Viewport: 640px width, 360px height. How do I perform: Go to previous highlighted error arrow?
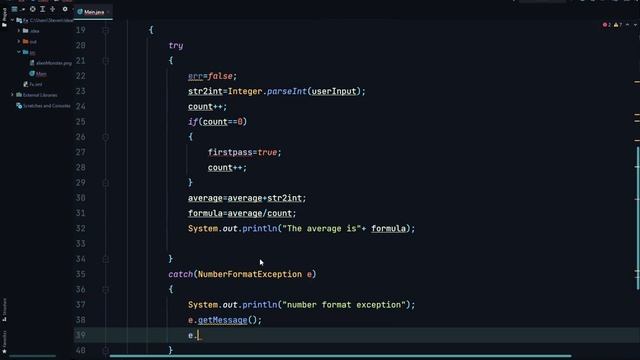click(628, 25)
